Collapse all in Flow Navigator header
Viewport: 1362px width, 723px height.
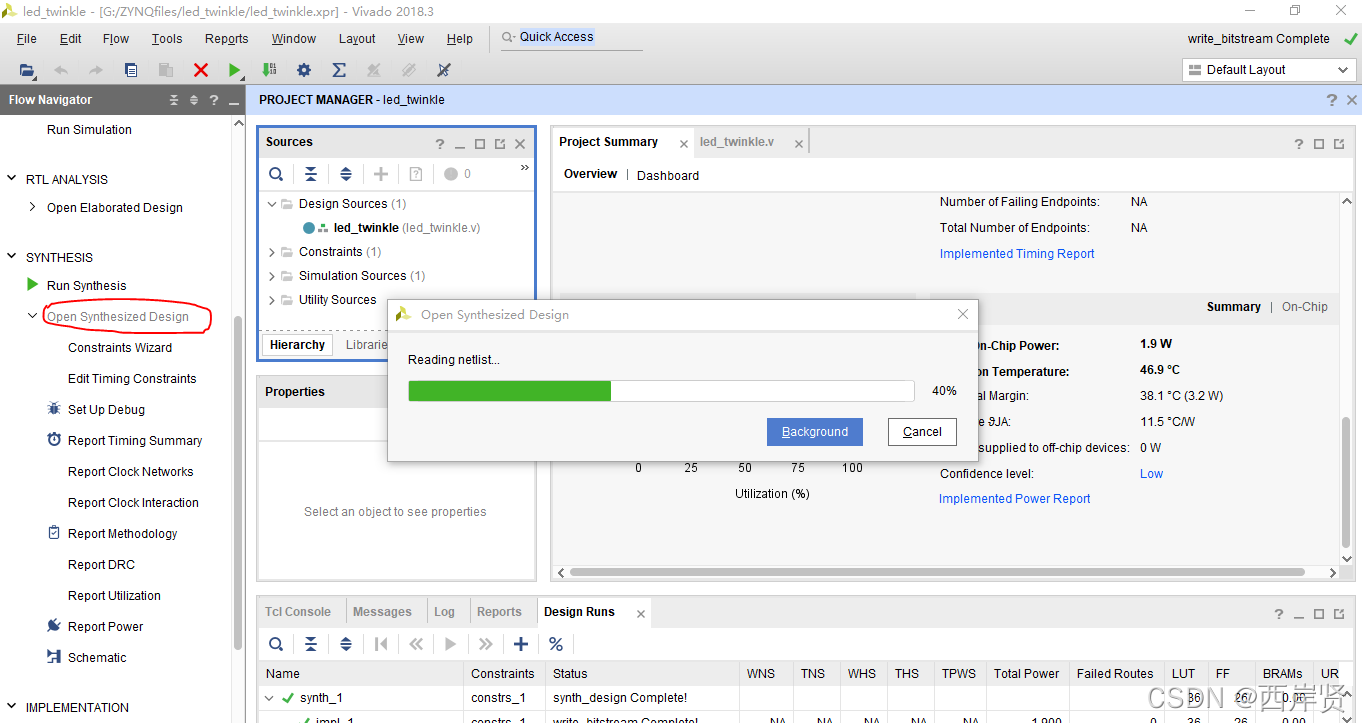[174, 100]
